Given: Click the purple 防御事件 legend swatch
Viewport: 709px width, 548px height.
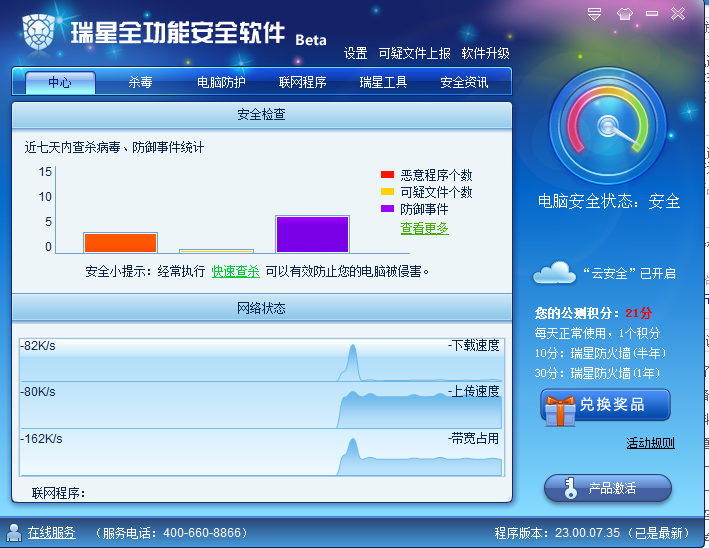Looking at the screenshot, I should 388,208.
